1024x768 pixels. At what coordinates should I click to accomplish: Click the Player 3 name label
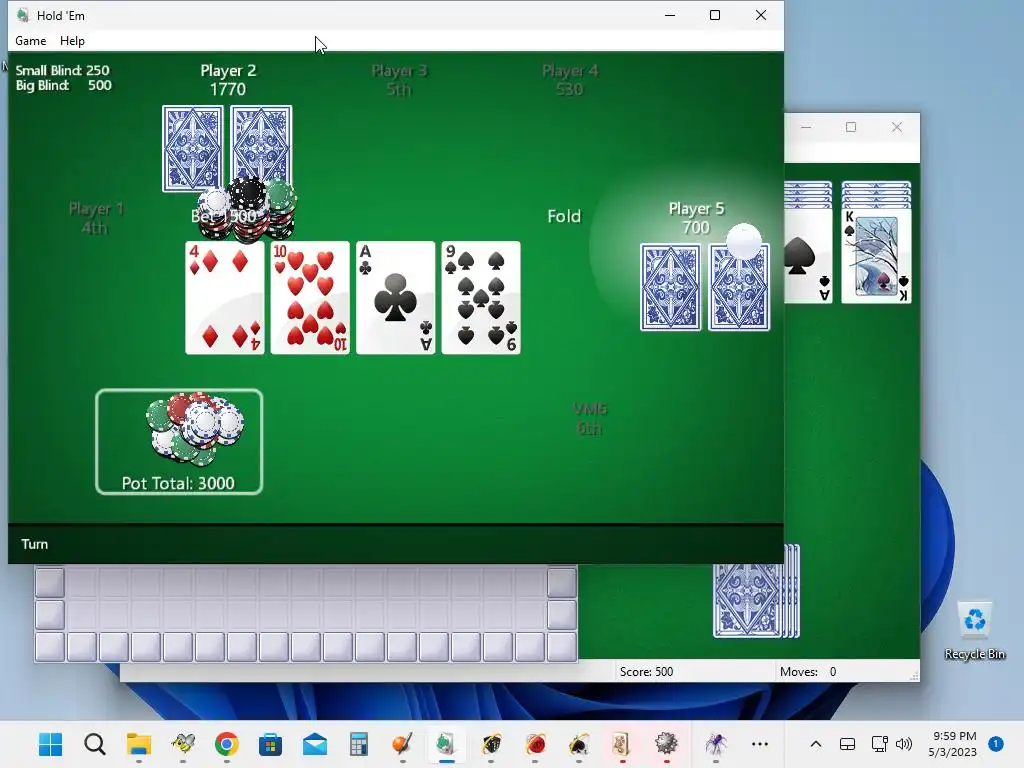pos(399,71)
